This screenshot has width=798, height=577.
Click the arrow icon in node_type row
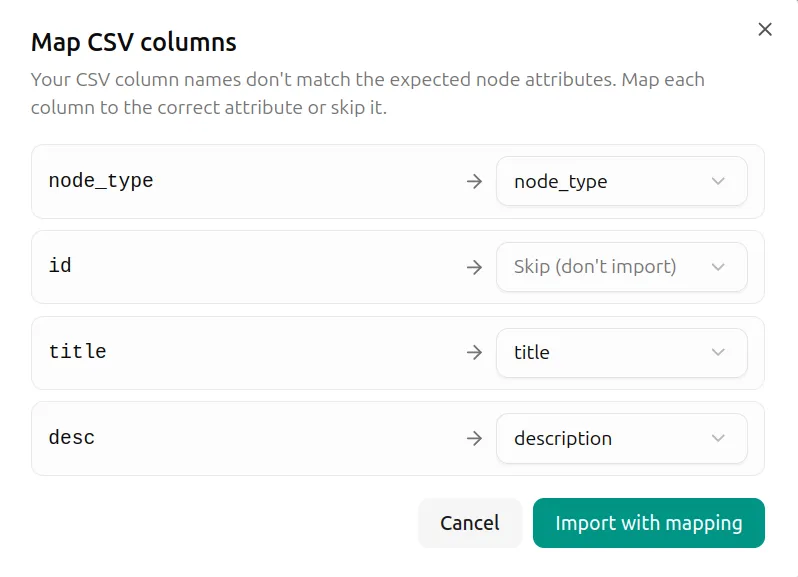click(474, 181)
